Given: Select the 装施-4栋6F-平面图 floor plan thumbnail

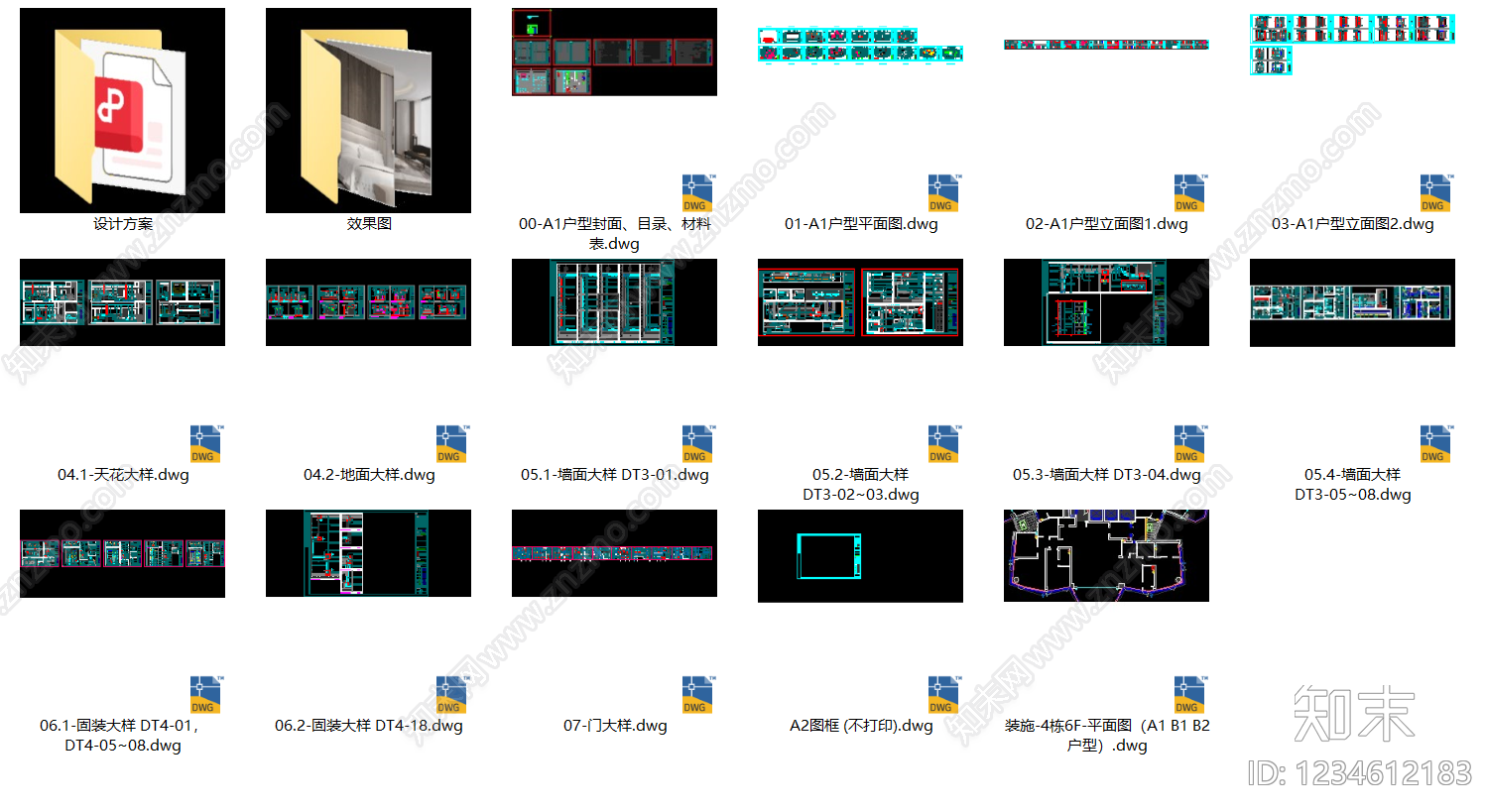Looking at the screenshot, I should tap(1106, 555).
